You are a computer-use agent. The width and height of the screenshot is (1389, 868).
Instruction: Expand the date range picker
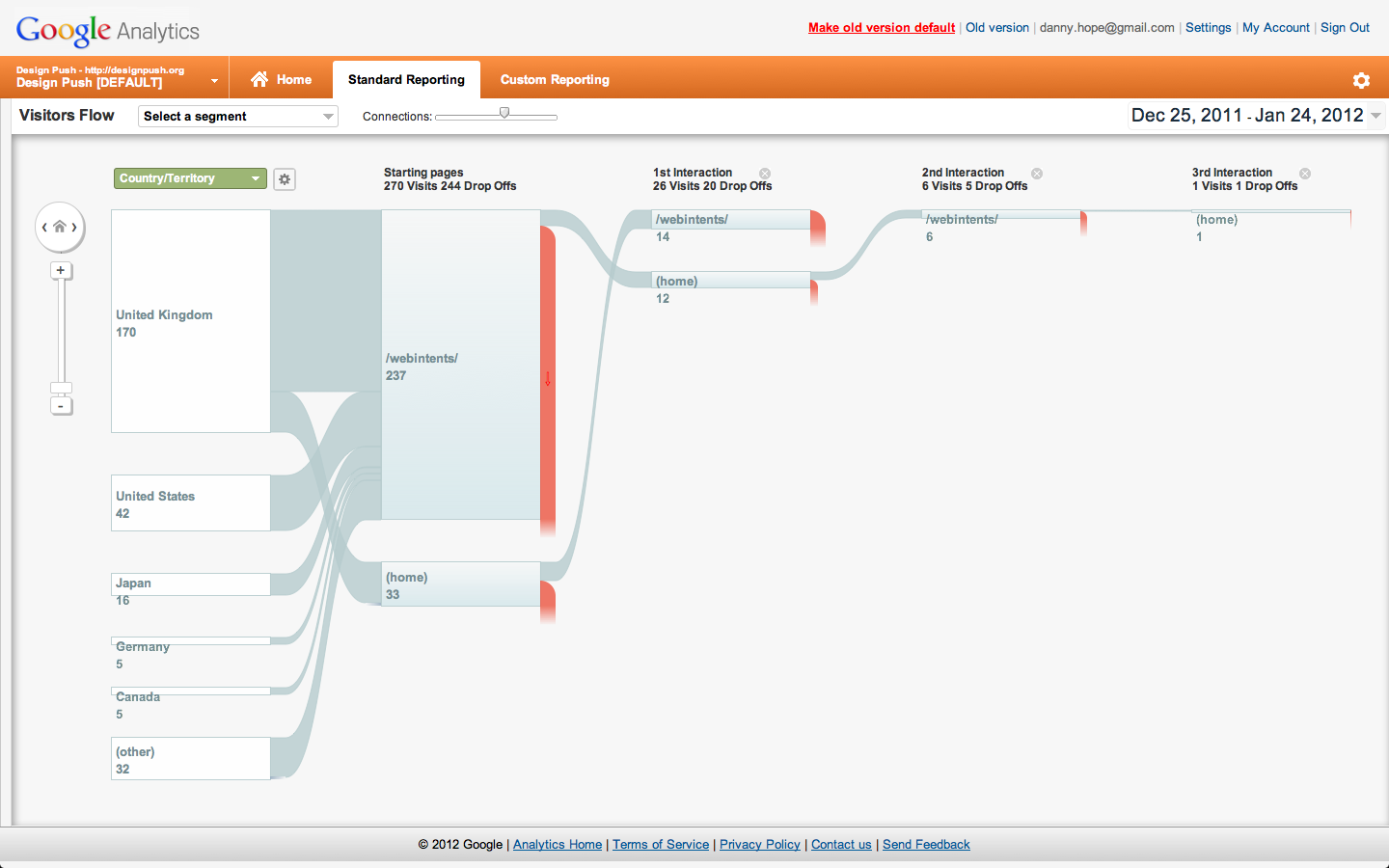[x=1375, y=115]
